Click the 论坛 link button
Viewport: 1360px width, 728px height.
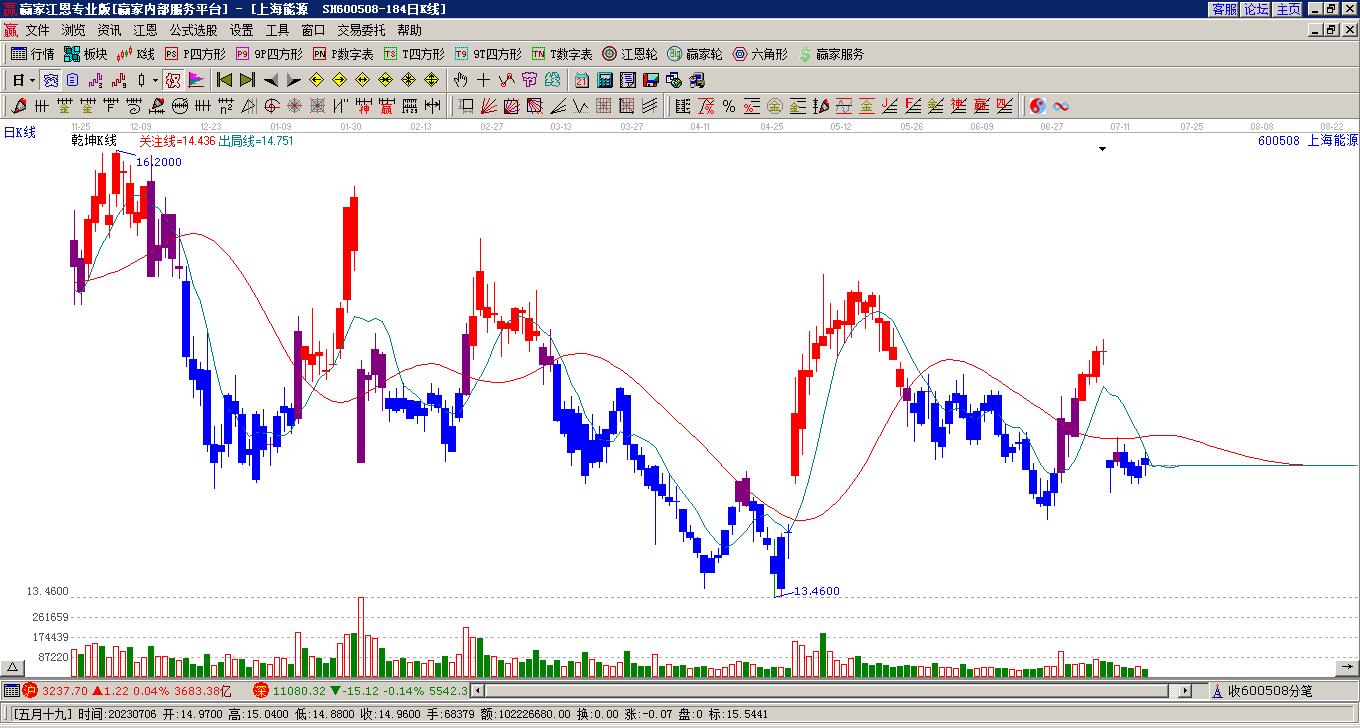1256,9
